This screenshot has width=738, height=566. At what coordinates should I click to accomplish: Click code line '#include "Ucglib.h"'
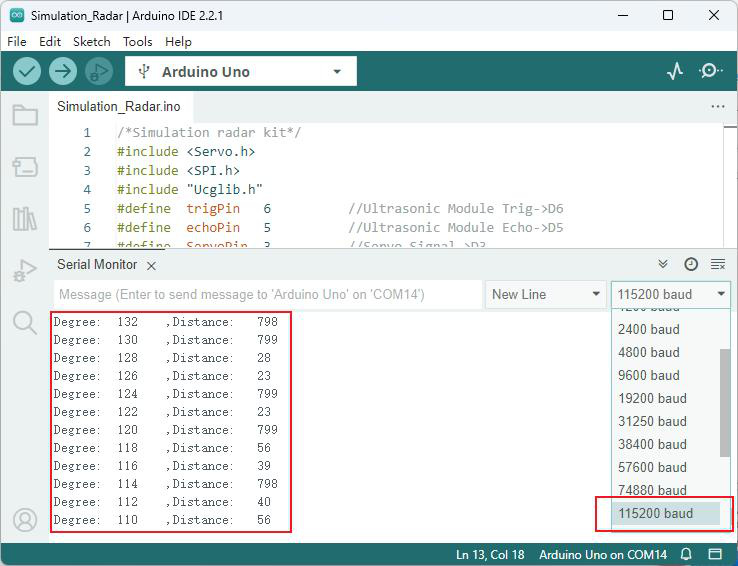(190, 190)
